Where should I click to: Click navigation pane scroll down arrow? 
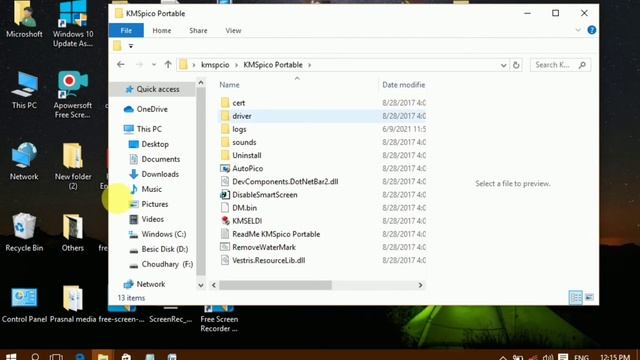click(x=200, y=285)
